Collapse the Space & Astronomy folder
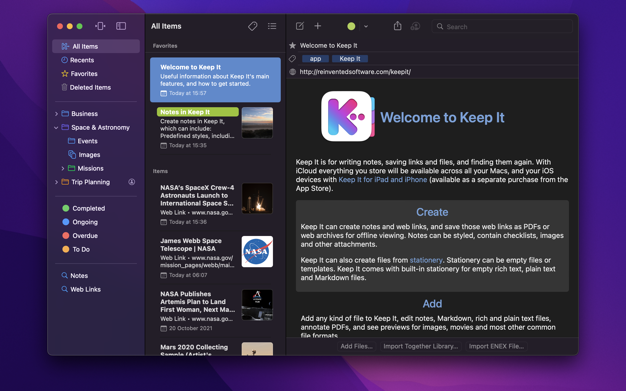 click(x=56, y=127)
